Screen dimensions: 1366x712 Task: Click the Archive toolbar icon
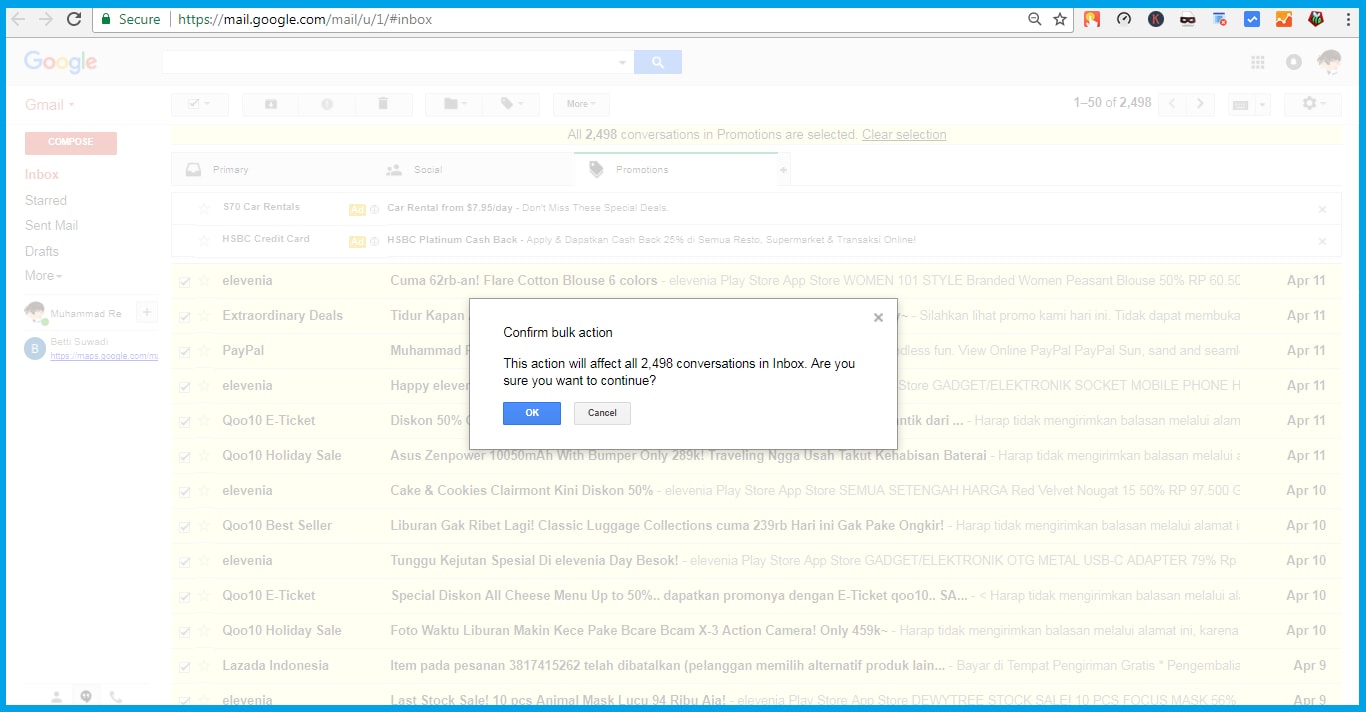(271, 104)
